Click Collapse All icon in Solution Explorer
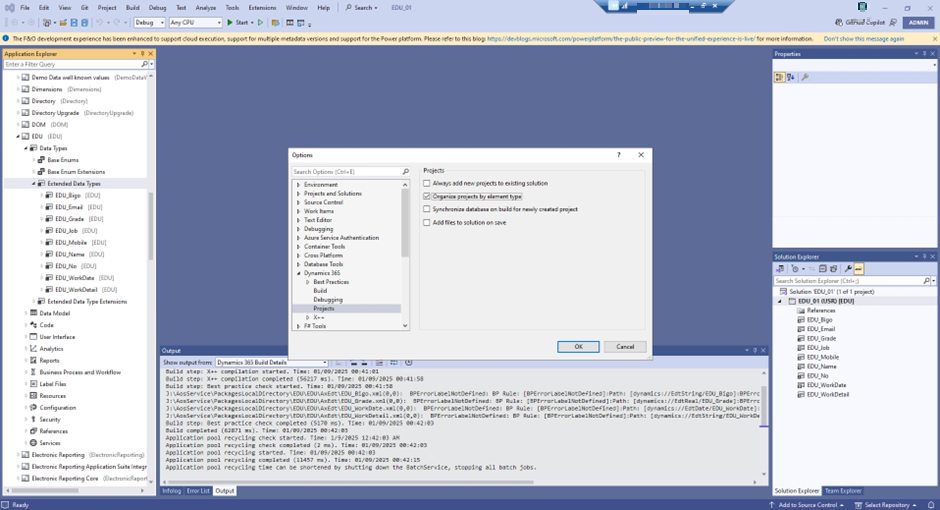Viewport: 940px width, 510px height. 822,269
